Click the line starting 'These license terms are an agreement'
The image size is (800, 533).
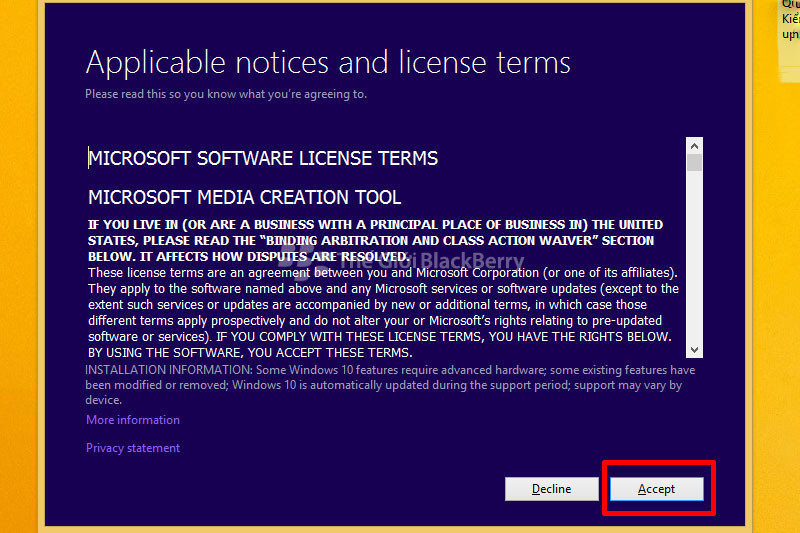(383, 273)
